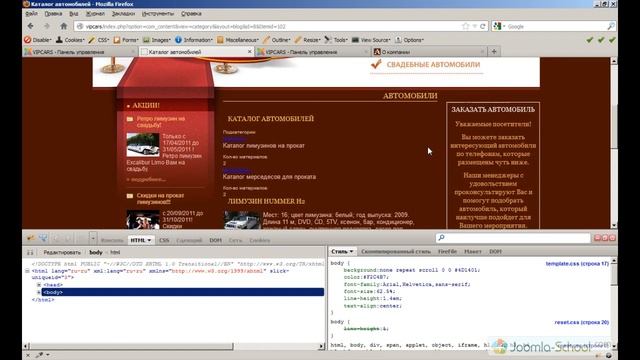Open the Disable menu in Web Developer toolbar
Viewport: 640px width, 360px height.
[38, 40]
